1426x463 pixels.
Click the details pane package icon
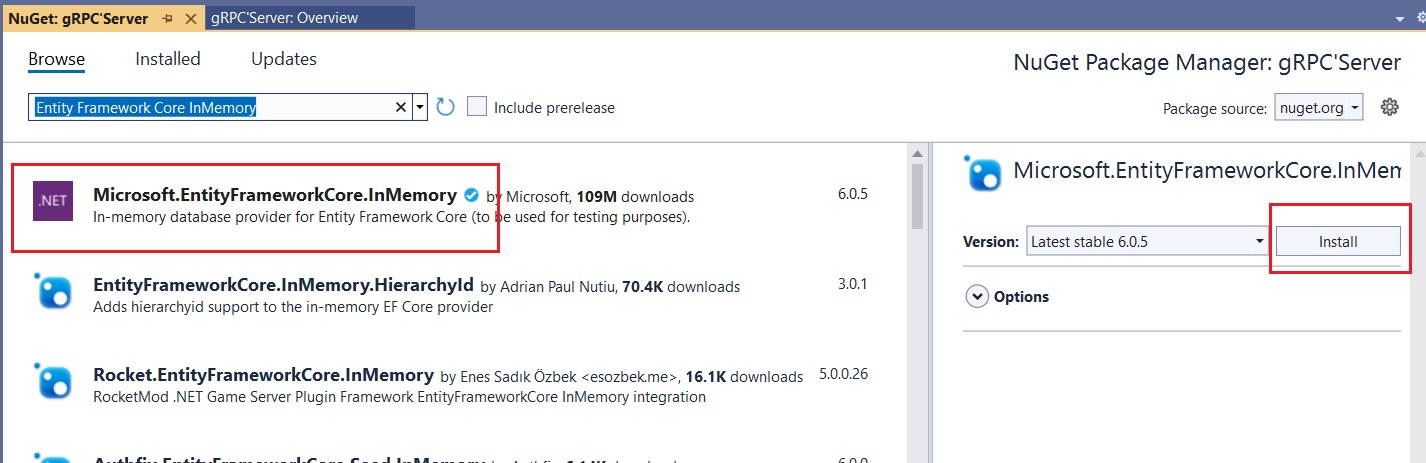click(982, 173)
